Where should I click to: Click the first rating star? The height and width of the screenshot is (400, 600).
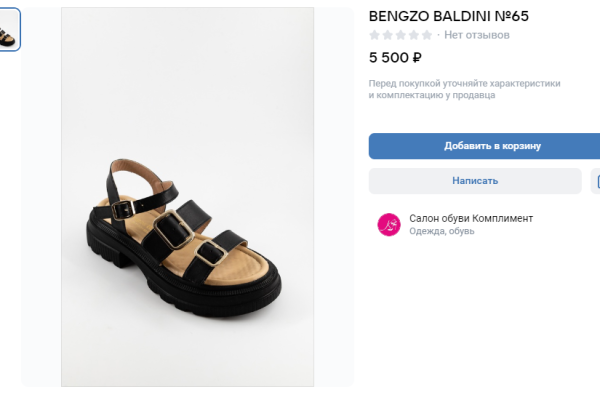point(375,35)
